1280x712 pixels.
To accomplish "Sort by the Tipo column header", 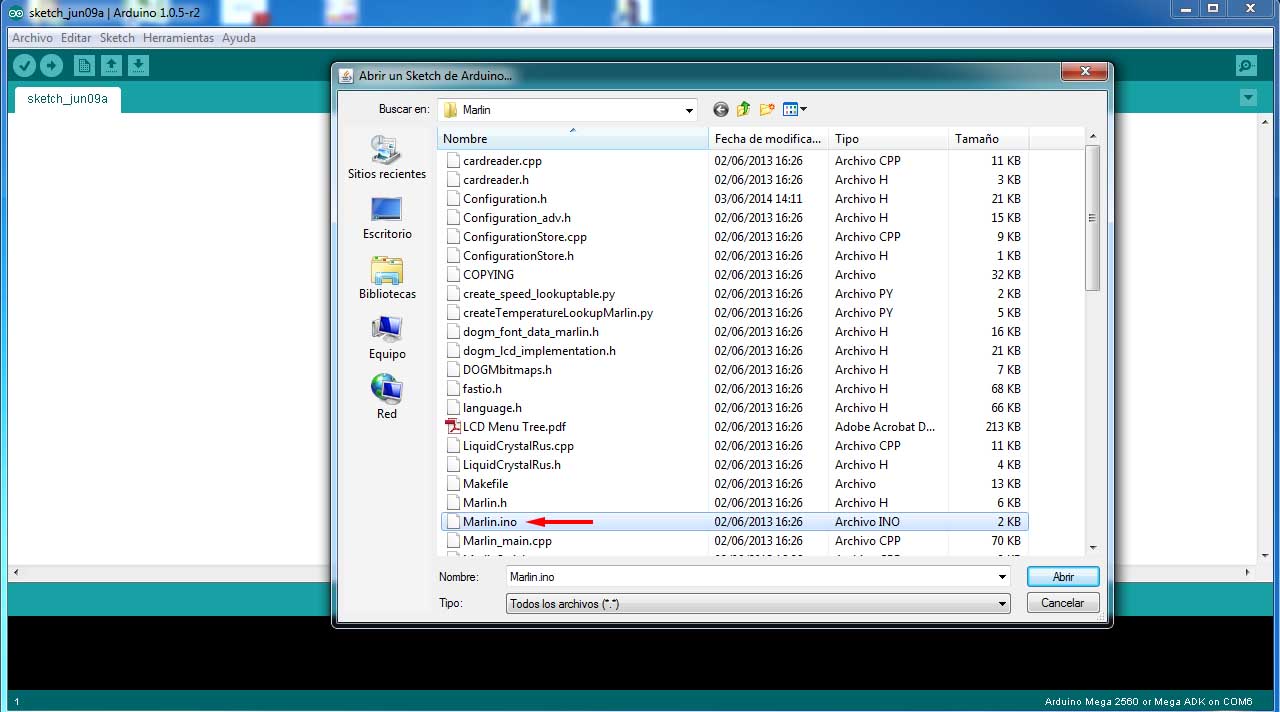I will [x=888, y=139].
